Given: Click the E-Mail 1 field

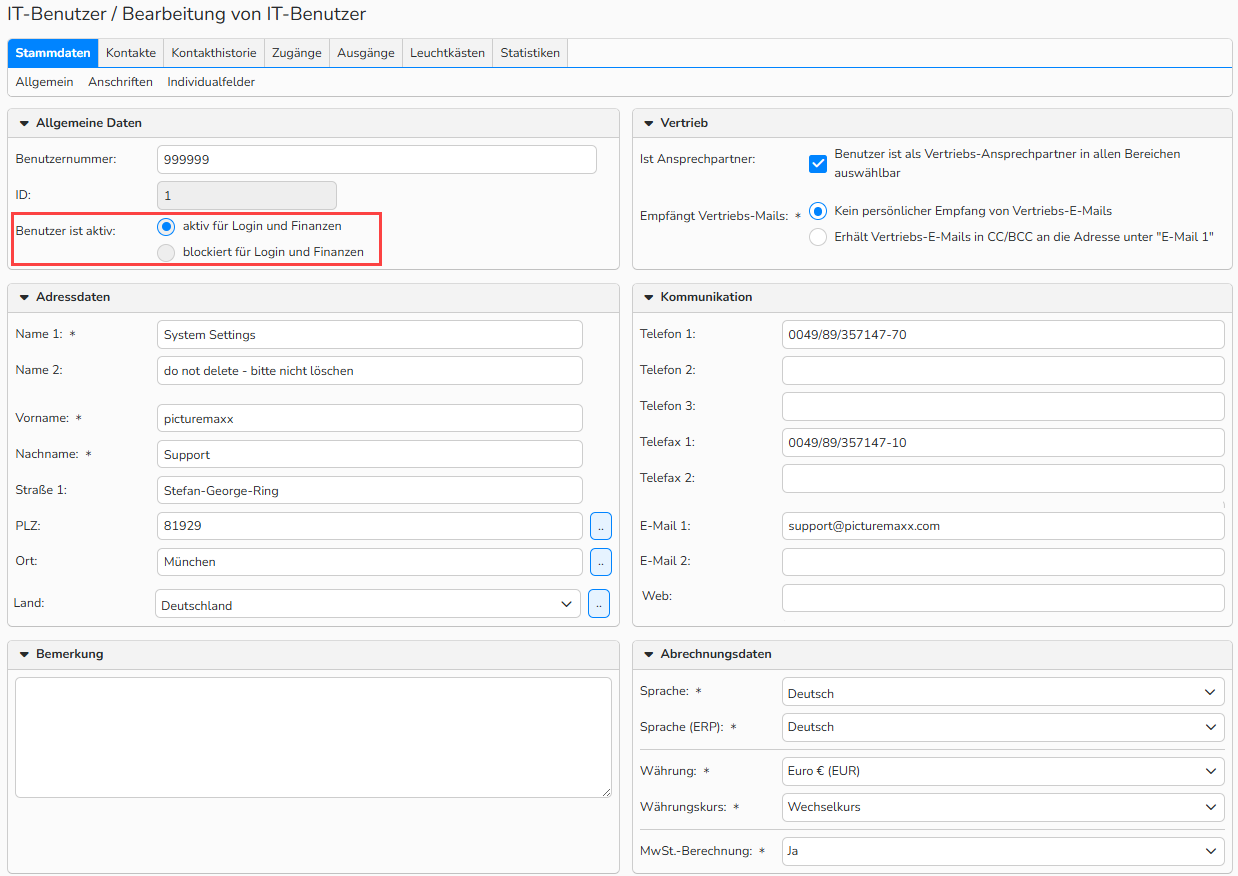Looking at the screenshot, I should (1003, 525).
